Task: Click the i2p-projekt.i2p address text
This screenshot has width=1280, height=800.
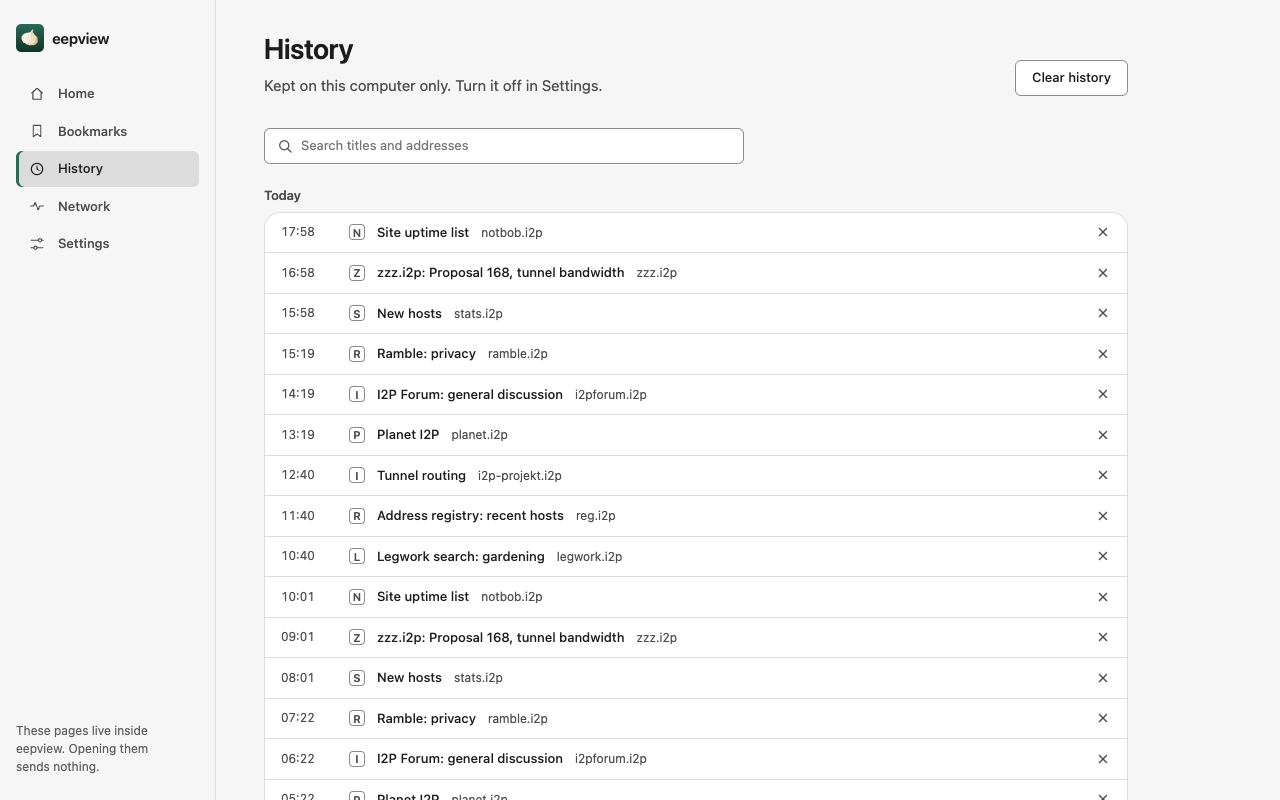Action: 520,476
